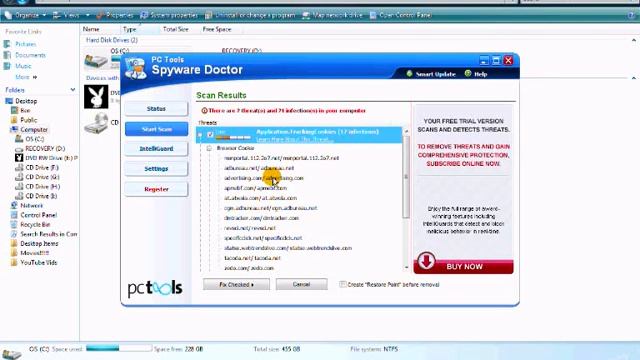Screen dimensions: 640x360
Task: Click the threats list scrollbar thumb
Action: point(406,176)
